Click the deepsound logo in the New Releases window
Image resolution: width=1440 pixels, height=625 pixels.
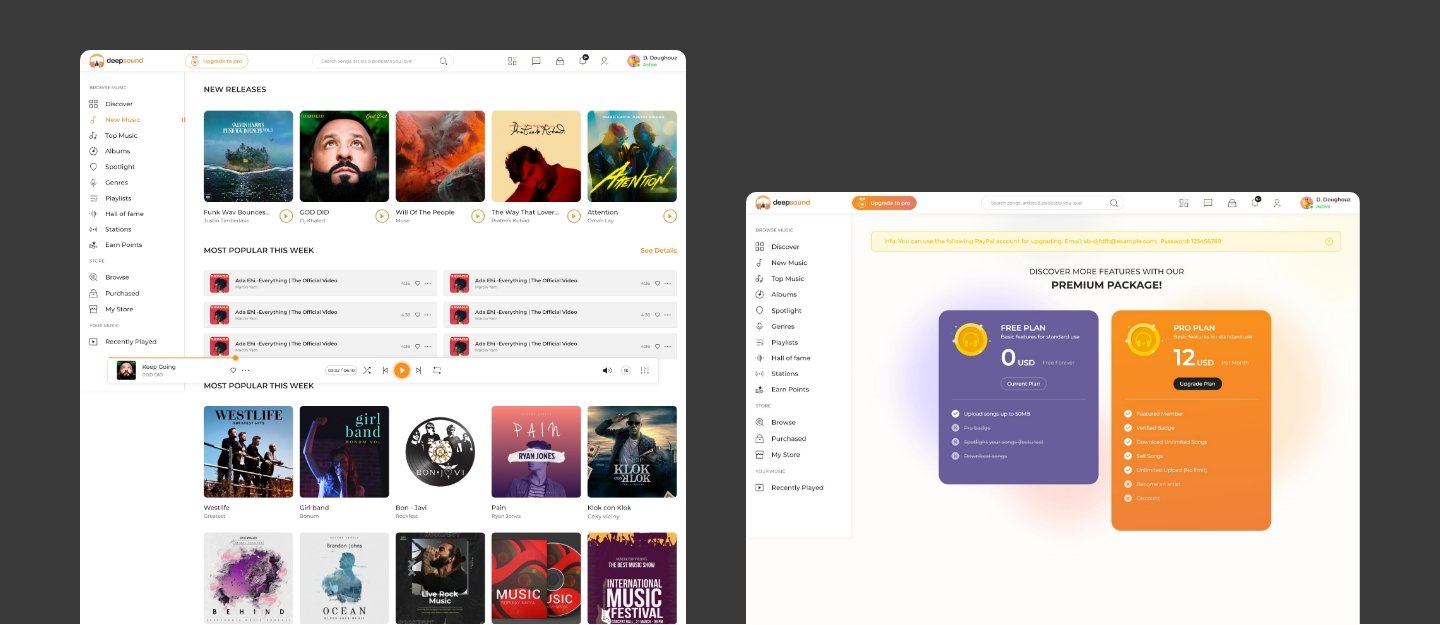tap(116, 61)
